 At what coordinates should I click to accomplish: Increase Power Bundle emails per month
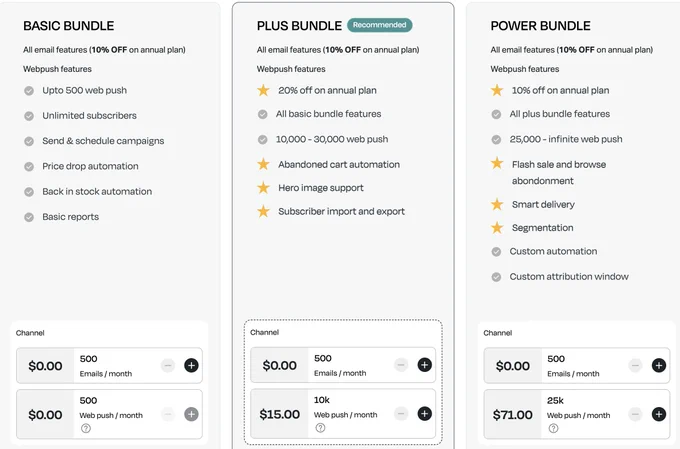point(659,365)
